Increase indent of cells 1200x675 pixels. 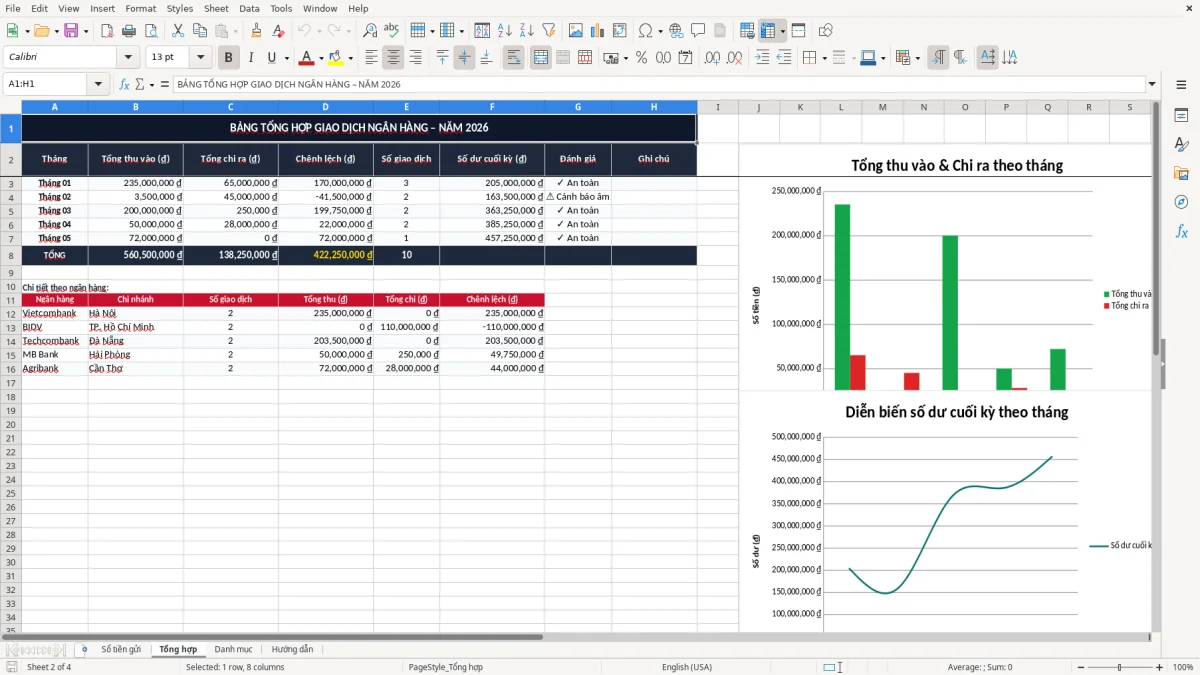click(762, 58)
